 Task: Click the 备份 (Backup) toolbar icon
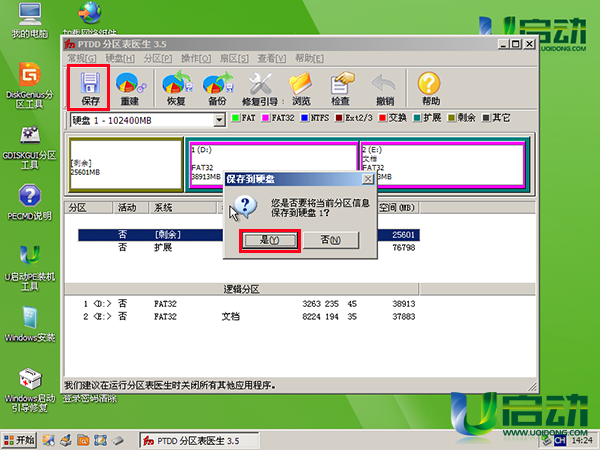point(215,86)
